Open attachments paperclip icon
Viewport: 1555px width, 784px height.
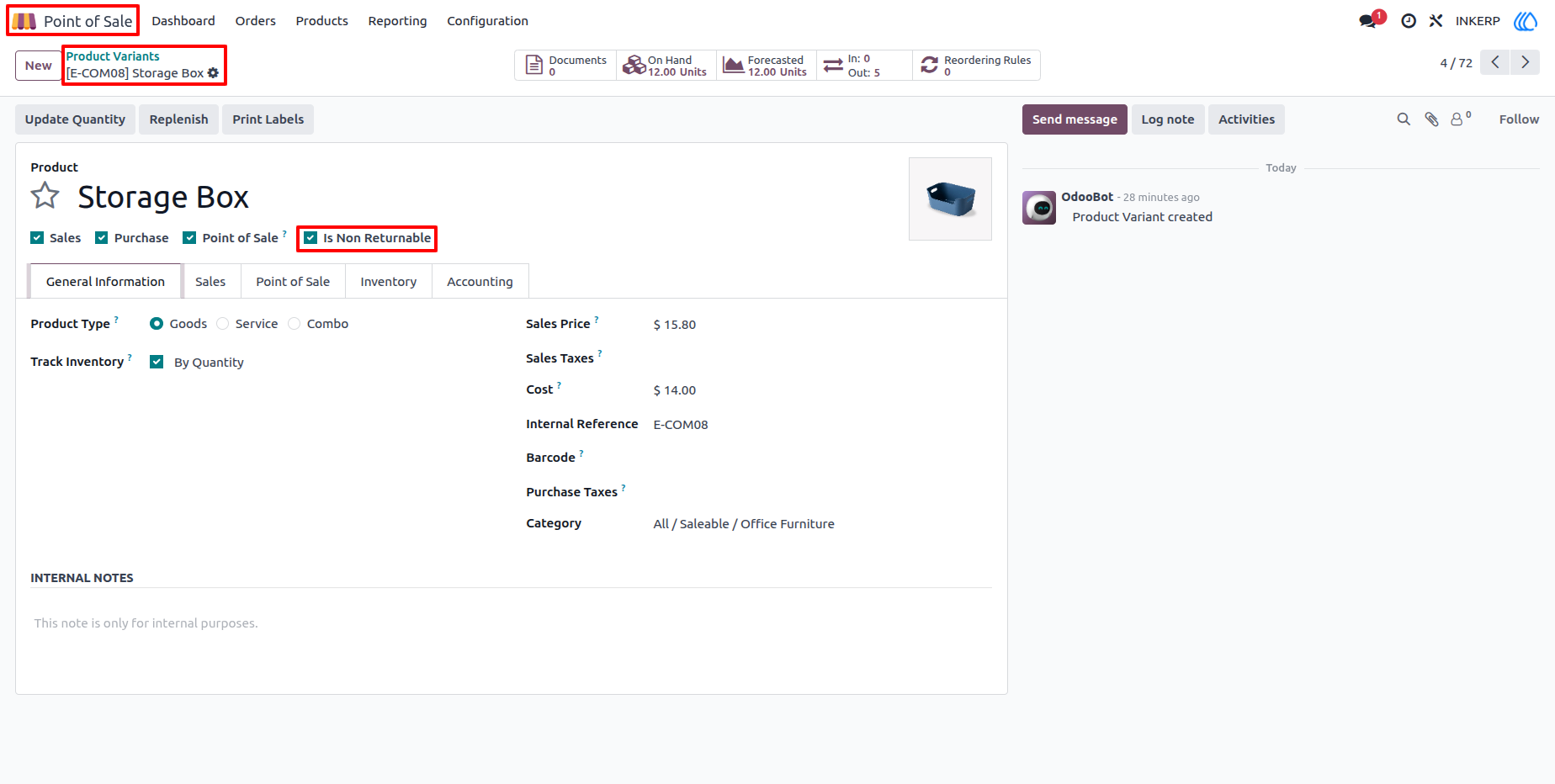pyautogui.click(x=1431, y=119)
